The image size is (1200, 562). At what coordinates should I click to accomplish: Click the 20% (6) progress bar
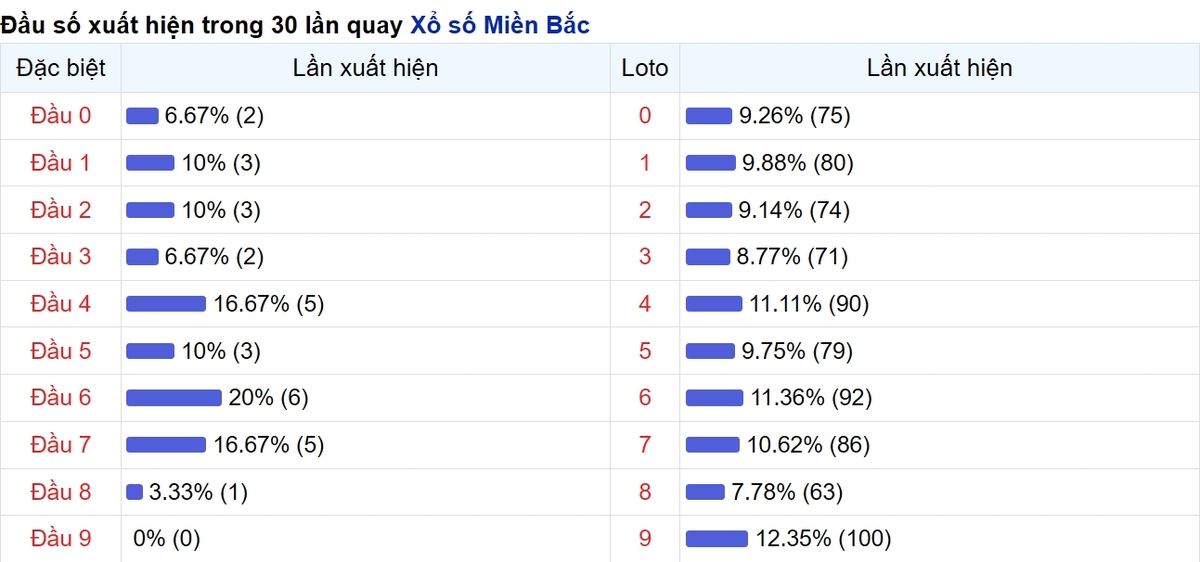(x=174, y=398)
